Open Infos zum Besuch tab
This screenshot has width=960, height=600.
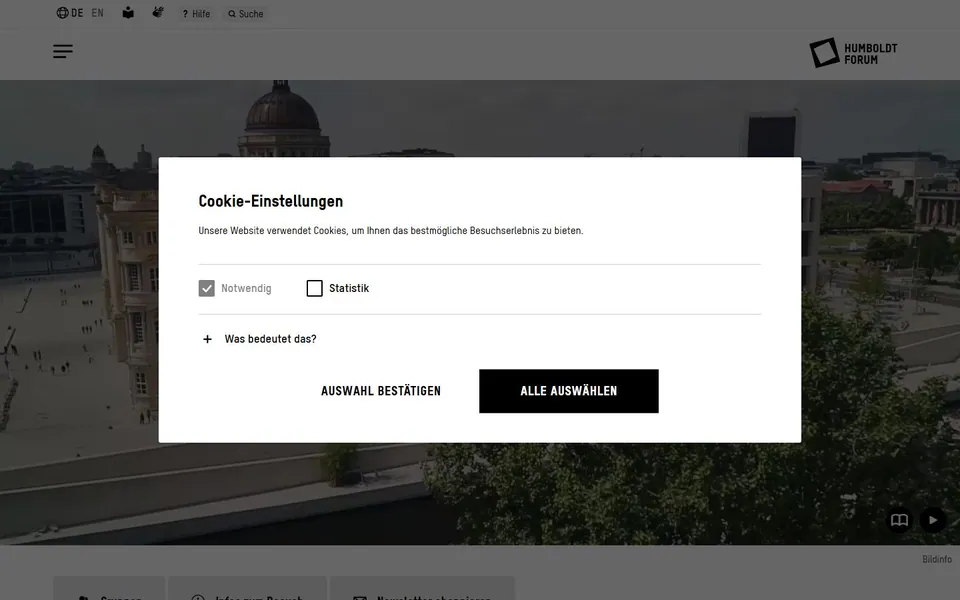click(x=247, y=588)
